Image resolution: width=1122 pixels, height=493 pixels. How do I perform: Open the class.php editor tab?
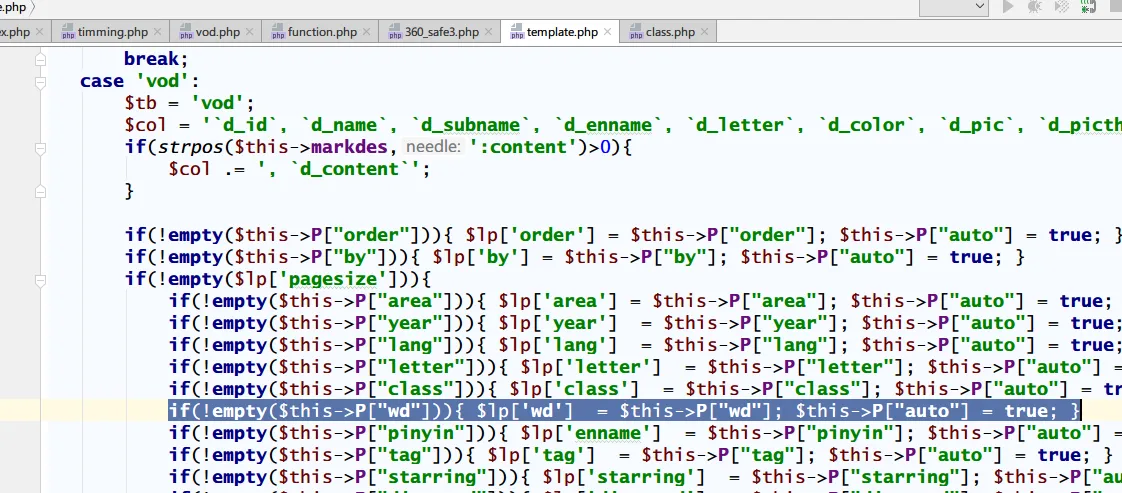tap(670, 32)
